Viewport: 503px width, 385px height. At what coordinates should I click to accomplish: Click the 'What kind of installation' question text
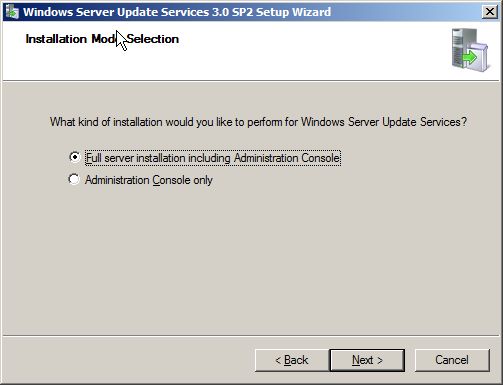(258, 122)
